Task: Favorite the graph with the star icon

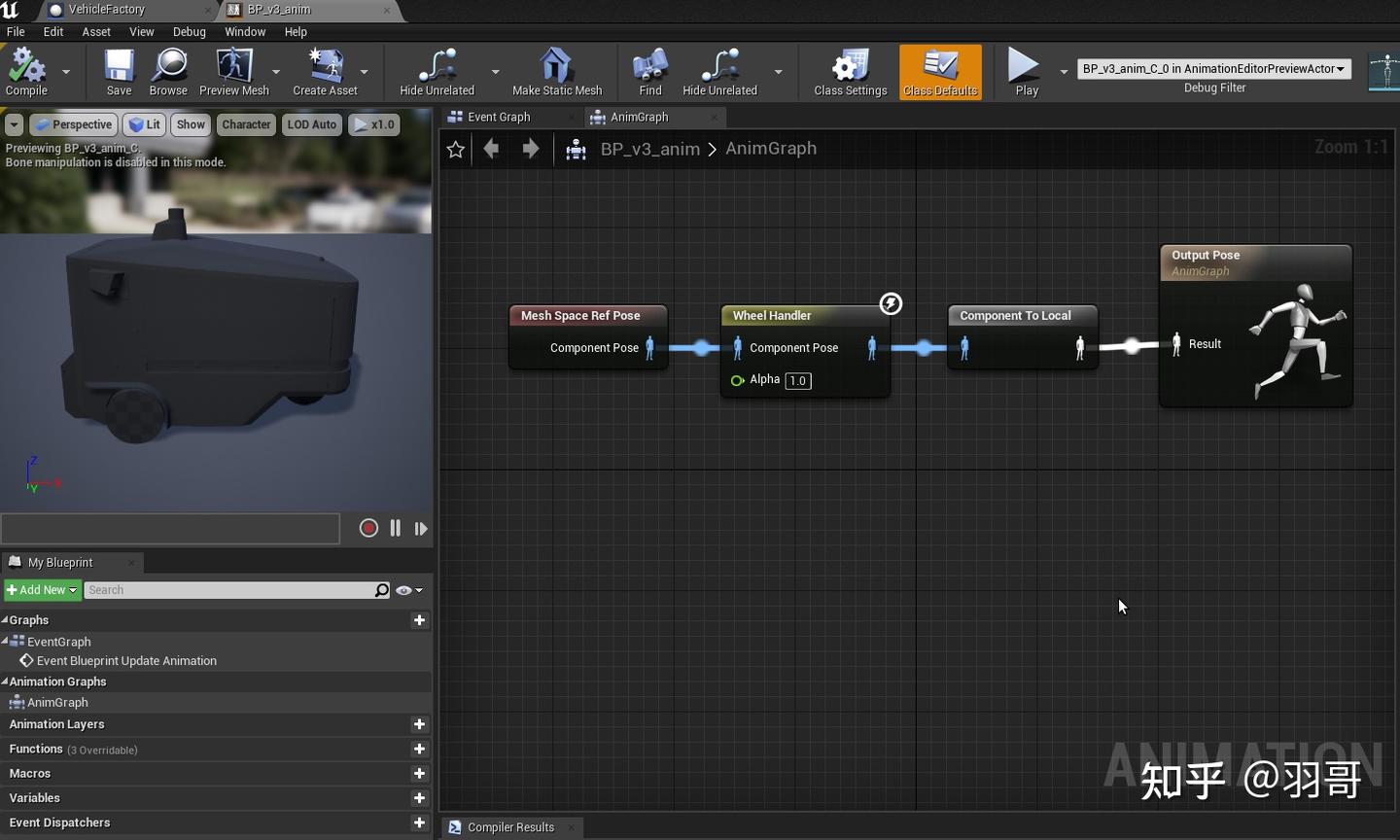Action: [x=455, y=149]
